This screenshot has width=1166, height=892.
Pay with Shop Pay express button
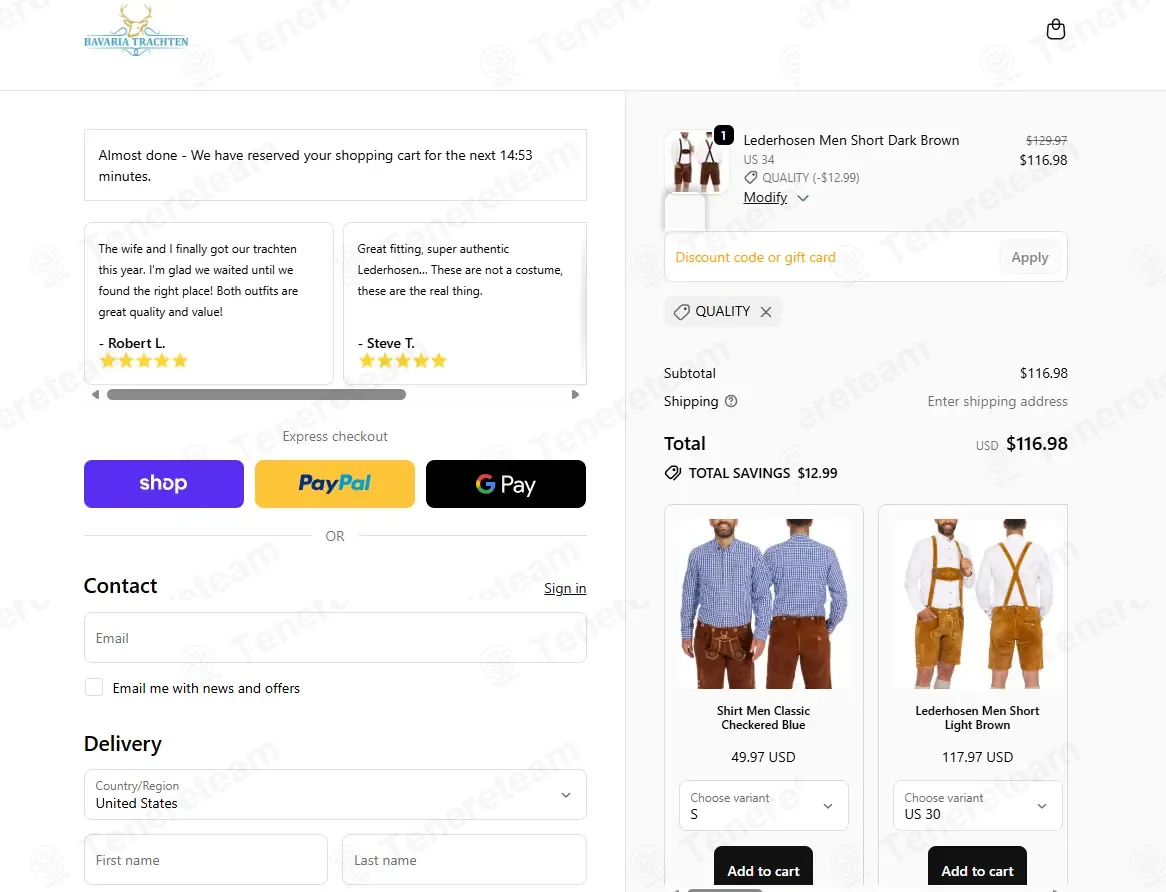click(164, 484)
